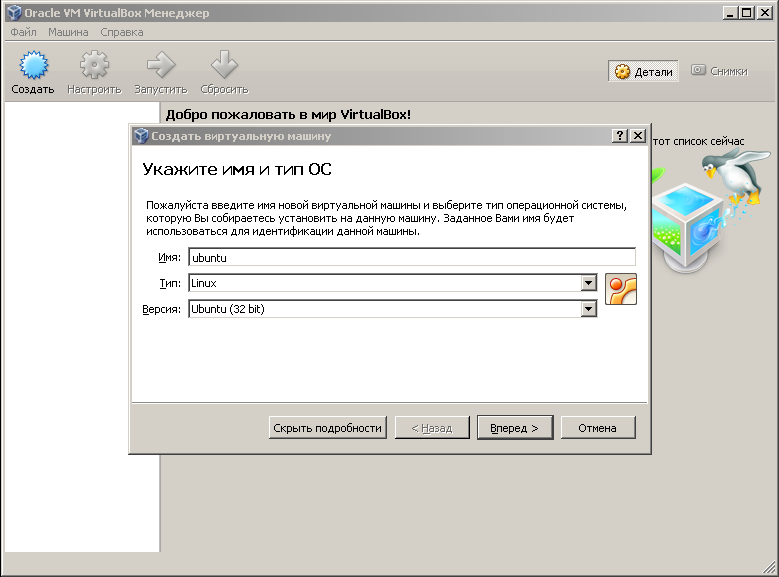The width and height of the screenshot is (779, 577).
Task: Click the VirtualBox icon in main window title
Action: click(14, 12)
